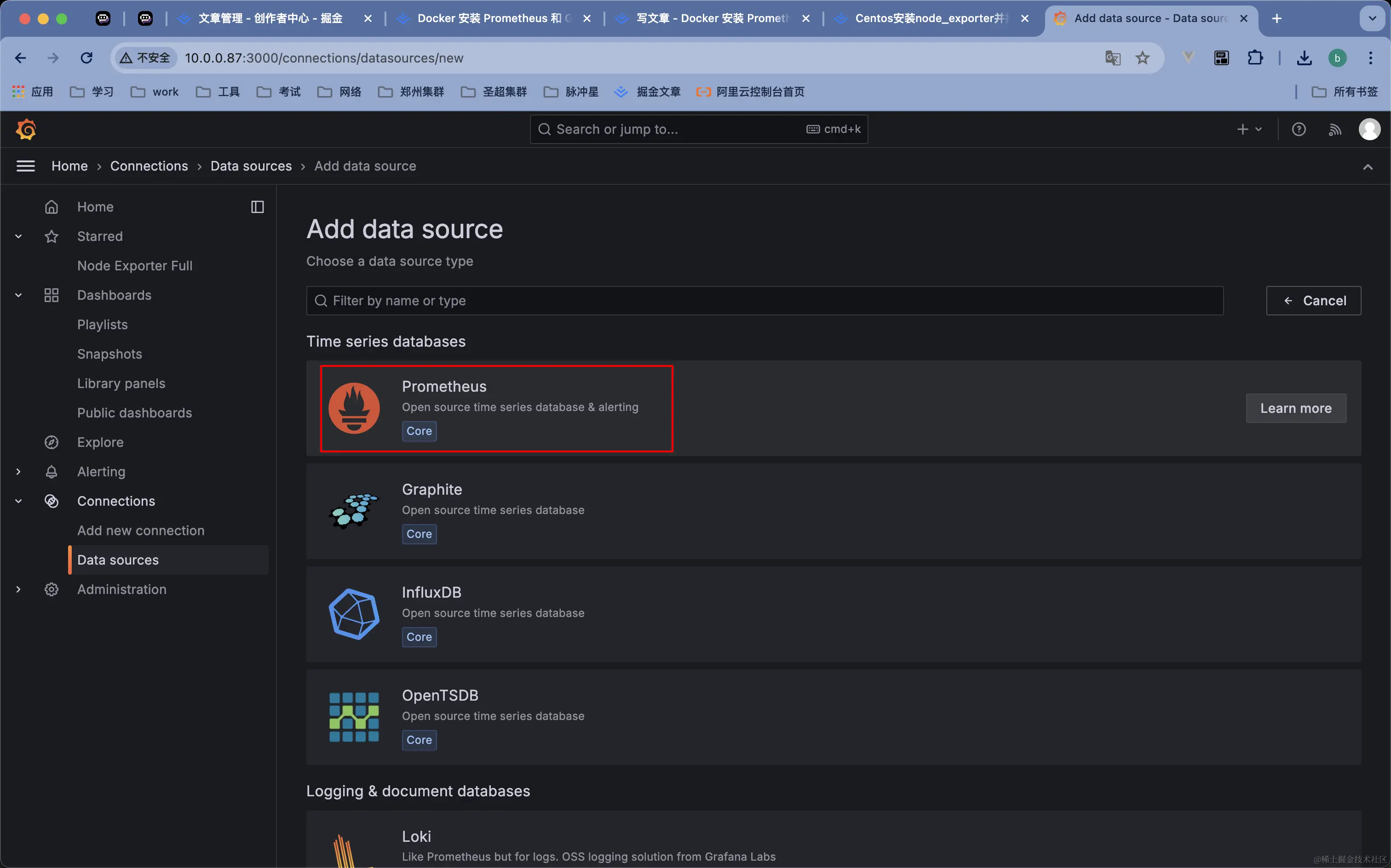Click the Home breadcrumb link
The image size is (1391, 868).
pos(69,166)
